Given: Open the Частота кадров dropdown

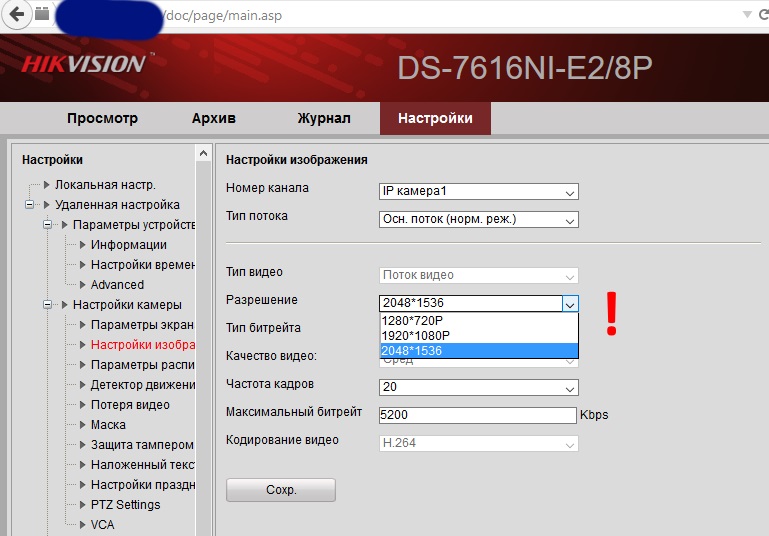Looking at the screenshot, I should [x=479, y=387].
